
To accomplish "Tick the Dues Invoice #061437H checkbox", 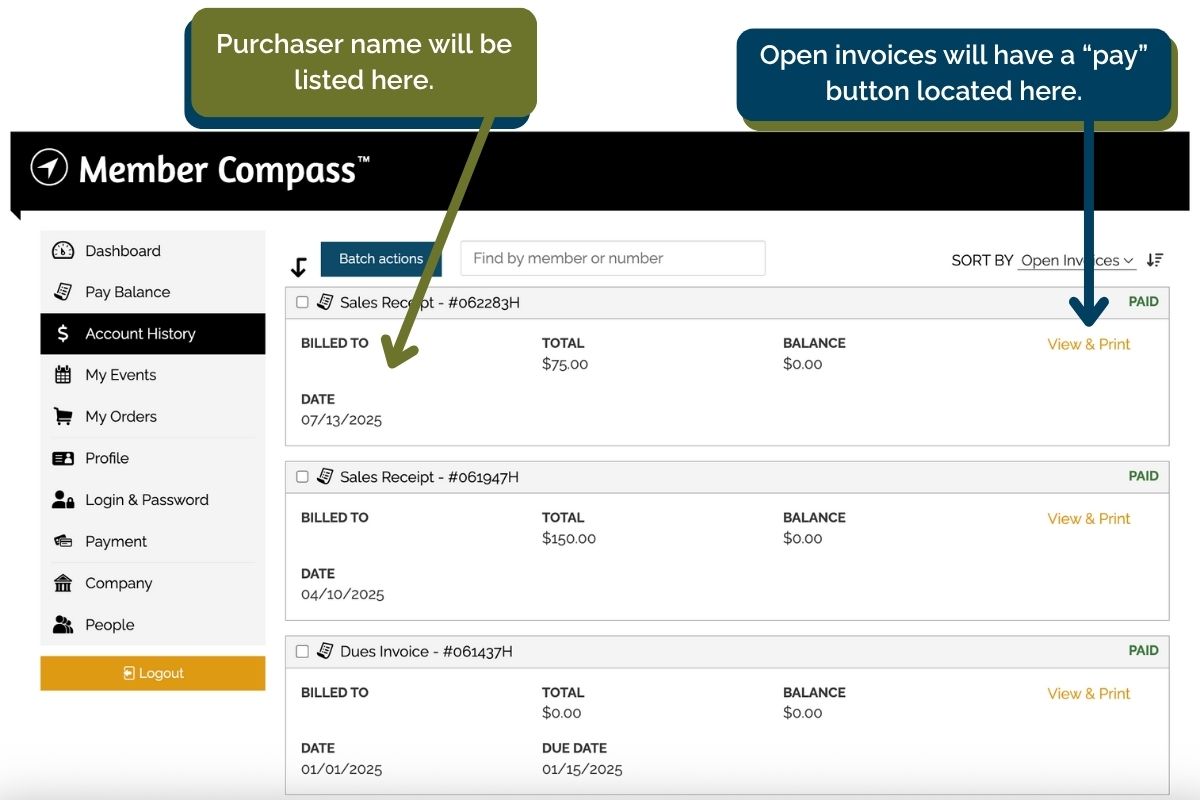I will (302, 652).
